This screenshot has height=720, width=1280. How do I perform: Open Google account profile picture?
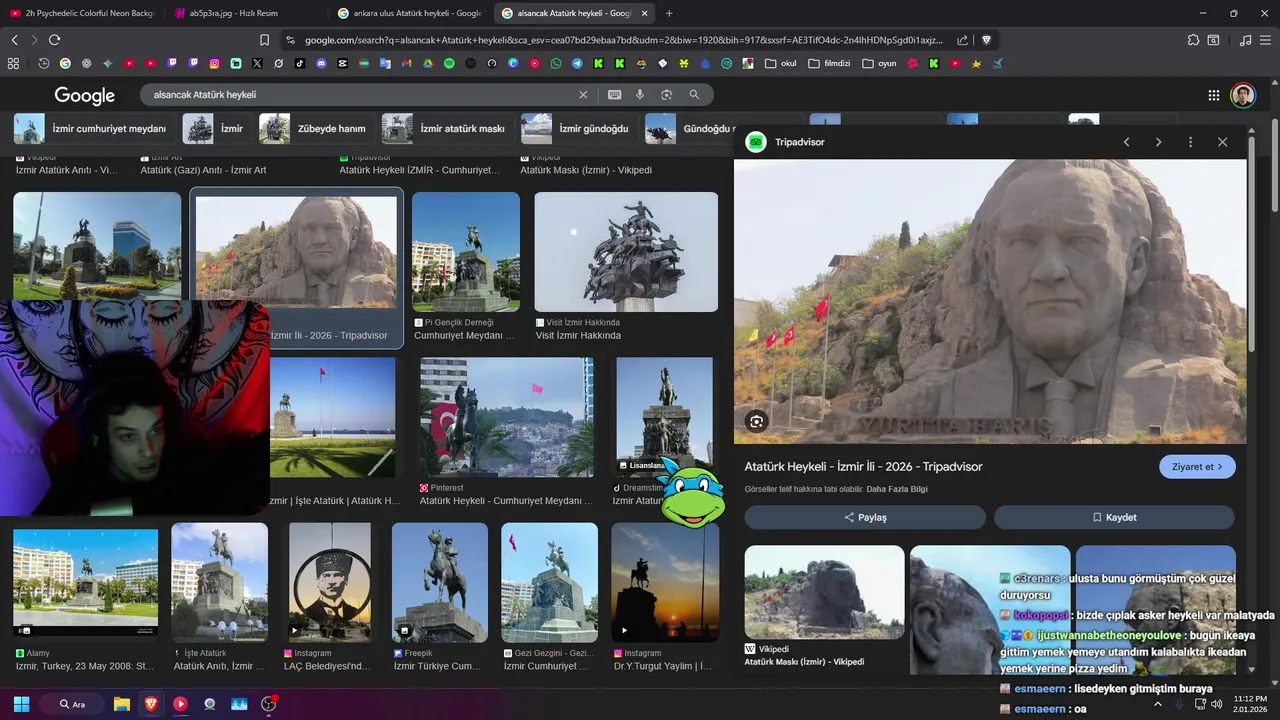(x=1243, y=95)
